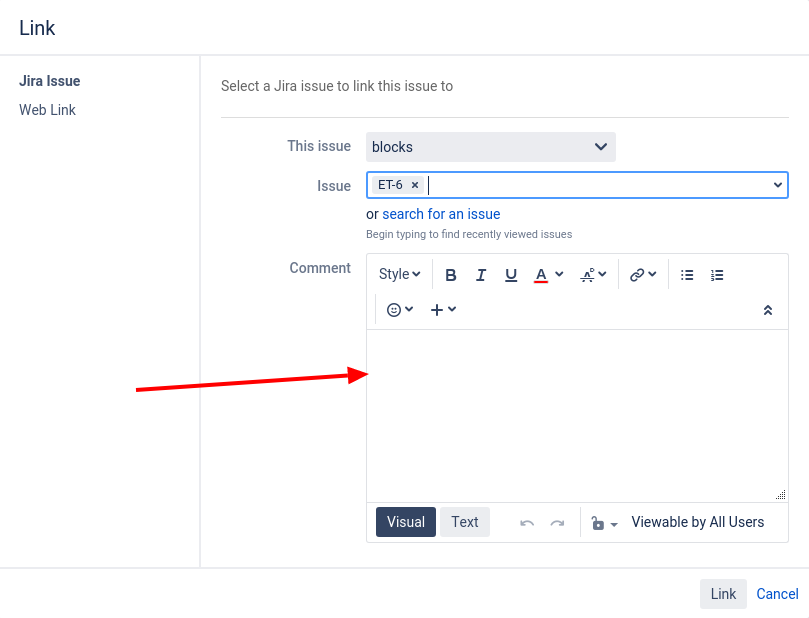Viewport: 809px width, 618px height.
Task: Open the text color dropdown arrow
Action: point(559,274)
